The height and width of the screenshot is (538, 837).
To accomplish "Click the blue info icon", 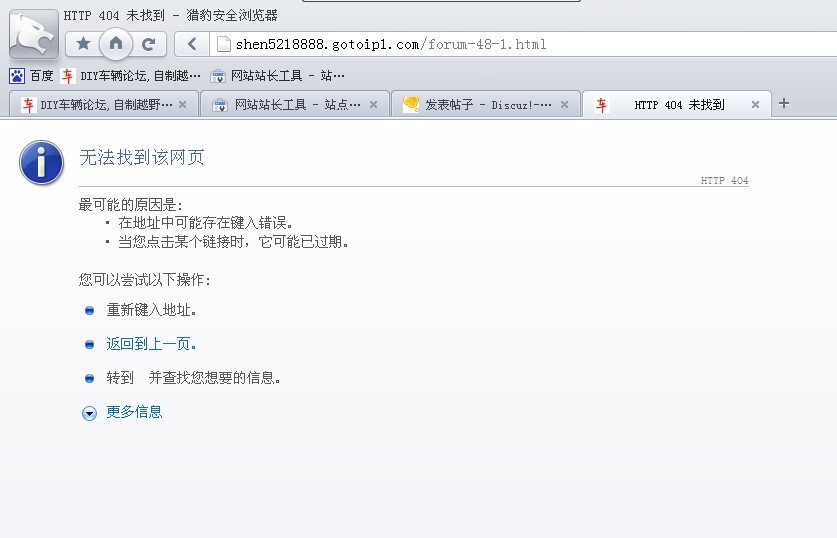I will (42, 162).
